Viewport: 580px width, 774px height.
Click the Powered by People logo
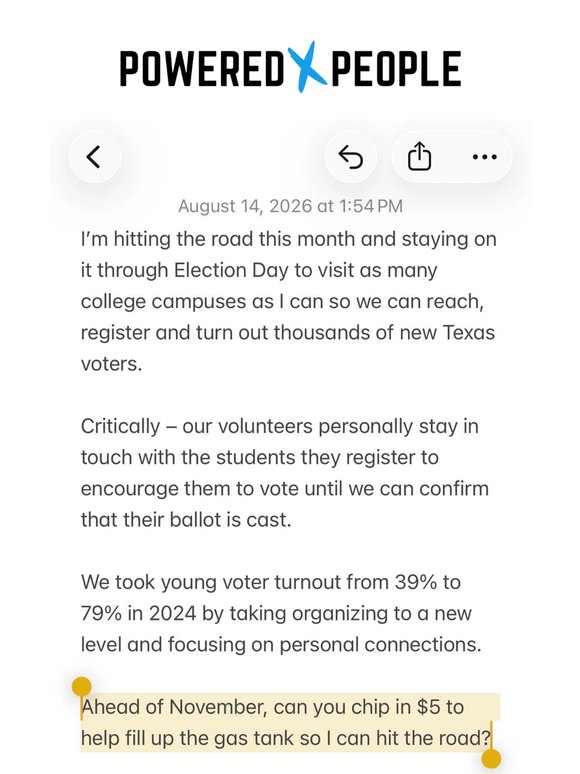pos(290,68)
